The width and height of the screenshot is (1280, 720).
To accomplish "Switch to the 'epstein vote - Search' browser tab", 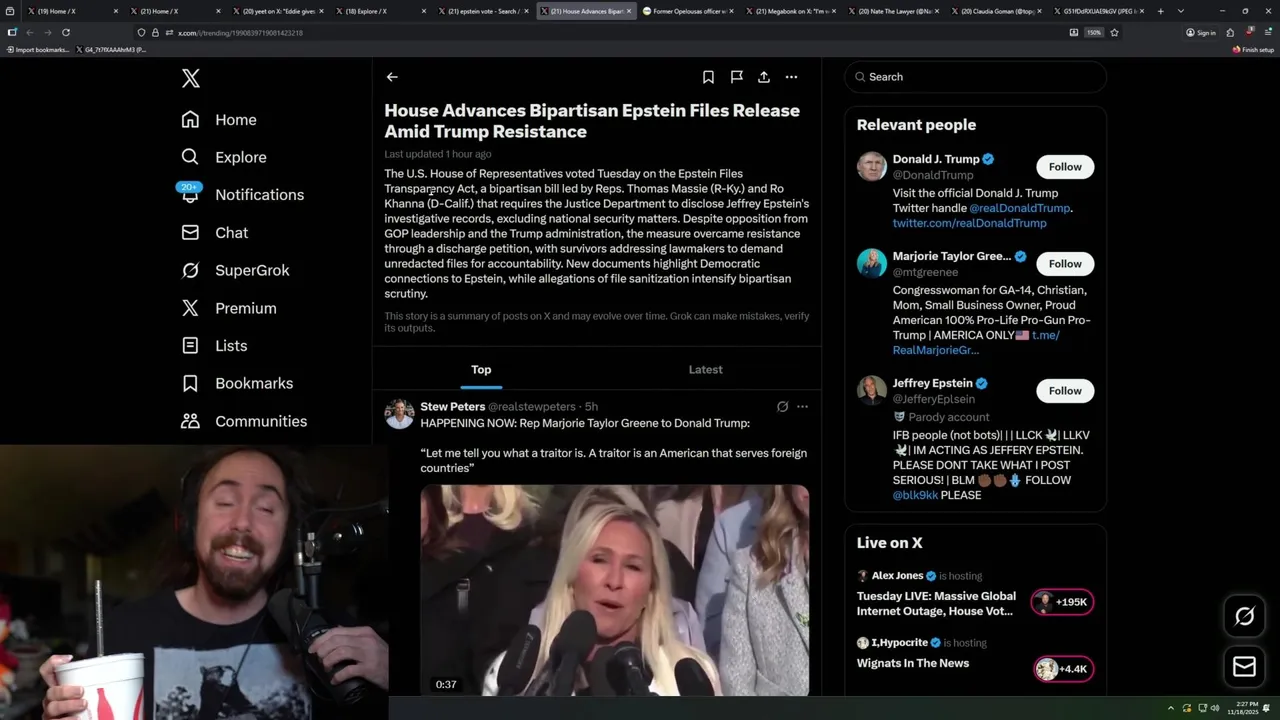I will [x=485, y=11].
